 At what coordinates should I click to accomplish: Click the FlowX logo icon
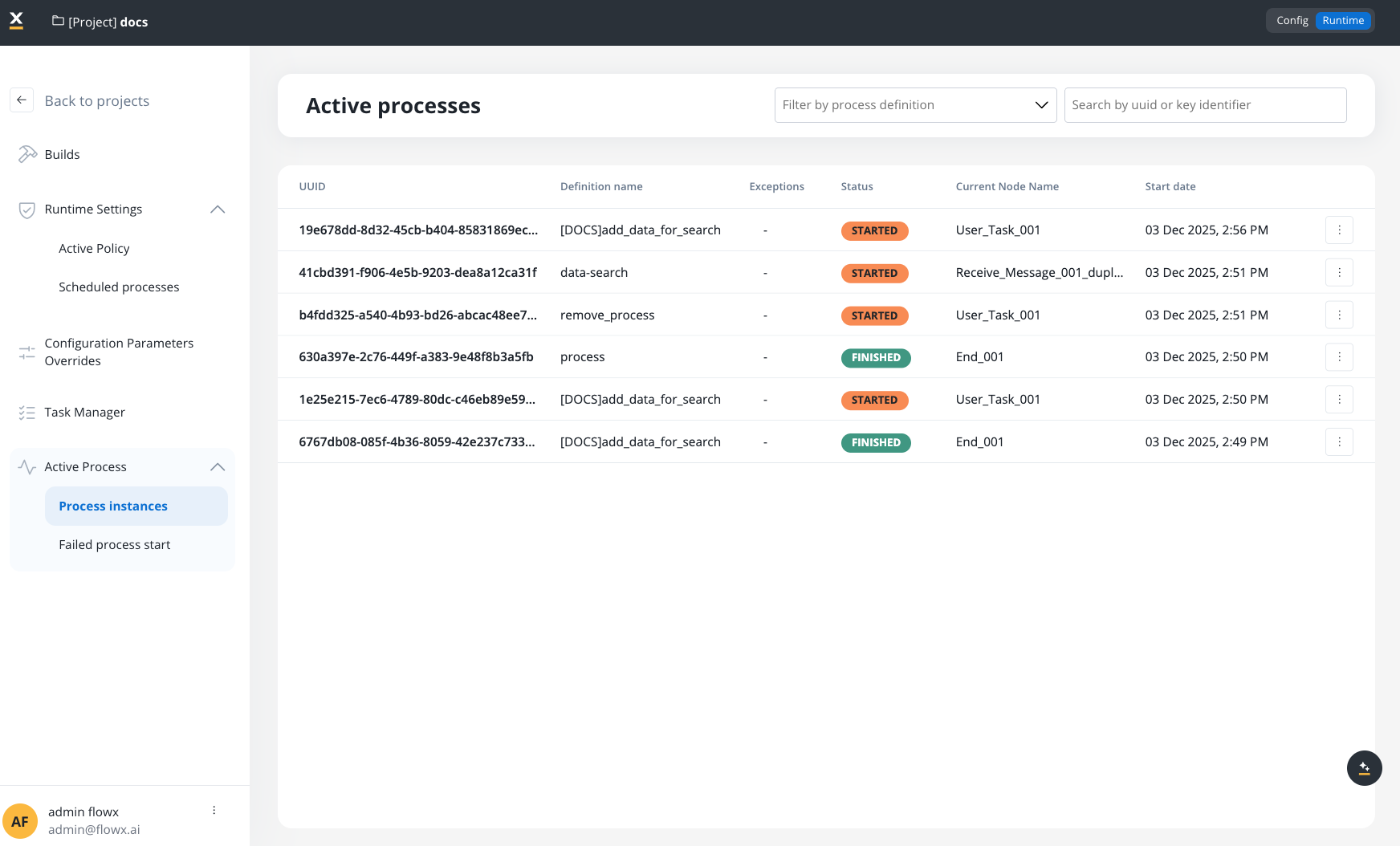[17, 21]
